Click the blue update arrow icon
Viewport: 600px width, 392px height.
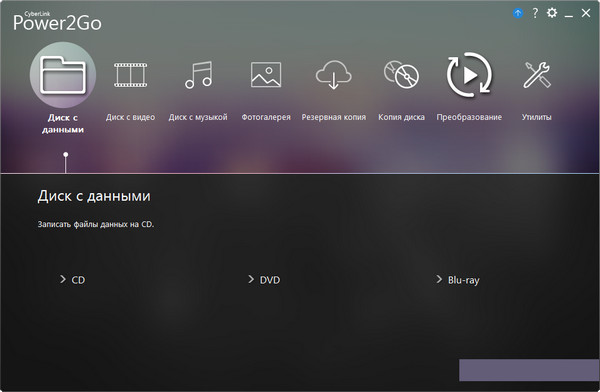click(x=518, y=13)
